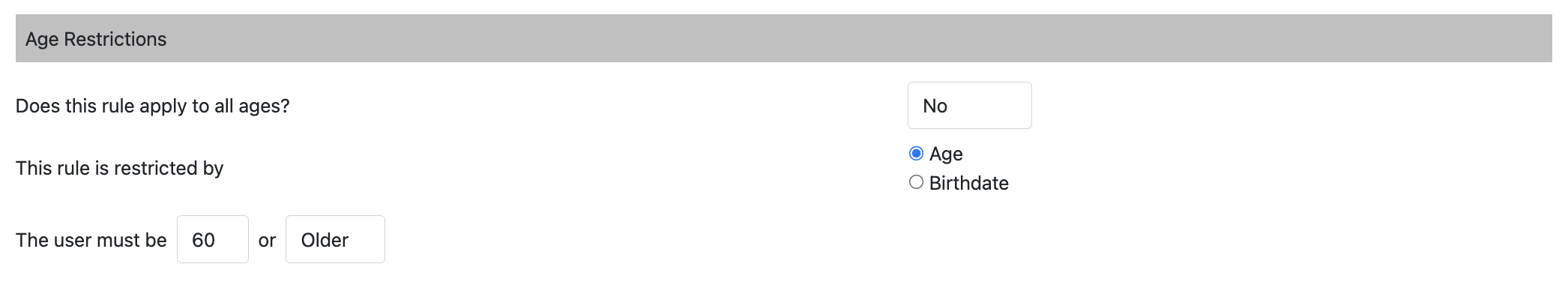Click the 'Older' value text in dropdown
Screen dimensions: 1568x282
click(x=325, y=240)
